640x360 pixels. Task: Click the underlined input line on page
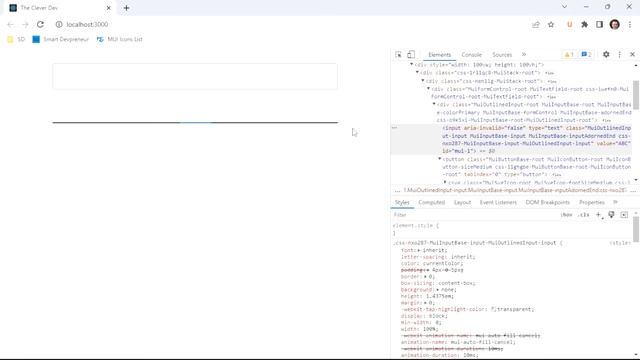195,122
